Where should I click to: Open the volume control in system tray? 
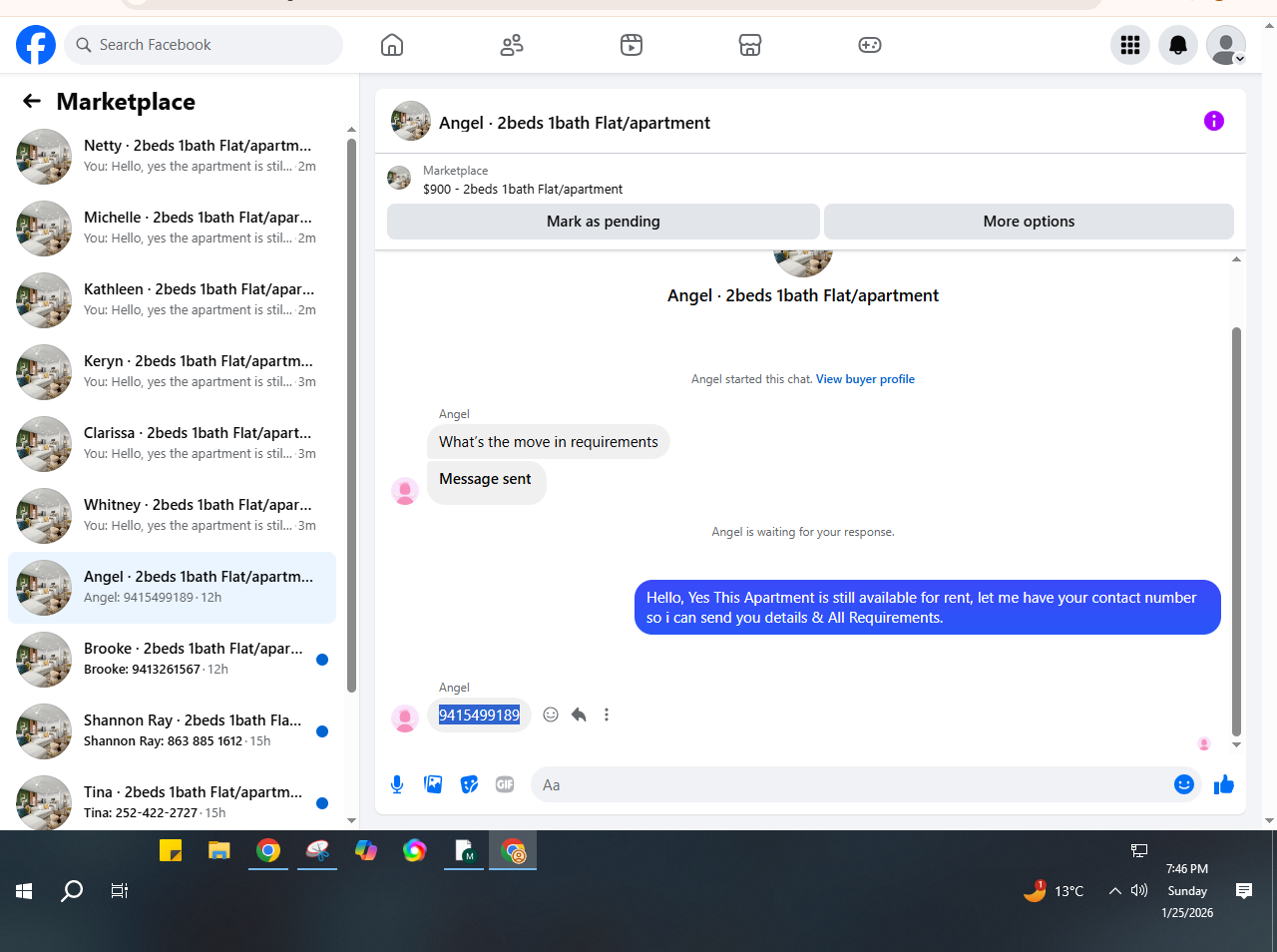click(1139, 891)
